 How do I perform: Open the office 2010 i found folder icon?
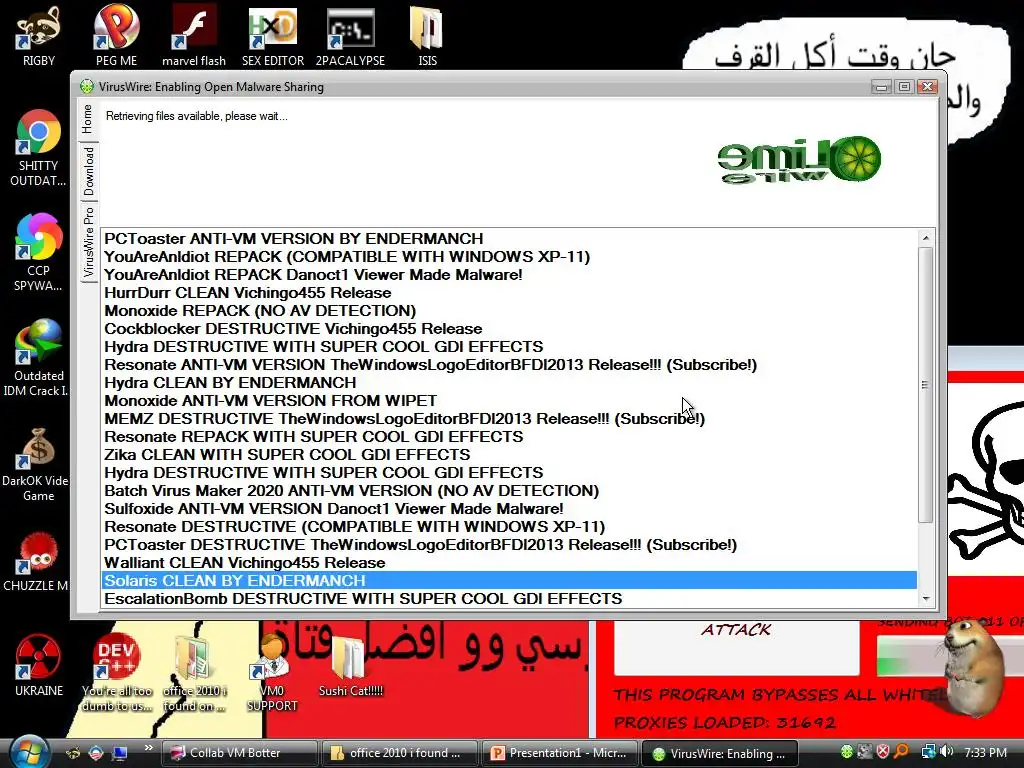[193, 673]
